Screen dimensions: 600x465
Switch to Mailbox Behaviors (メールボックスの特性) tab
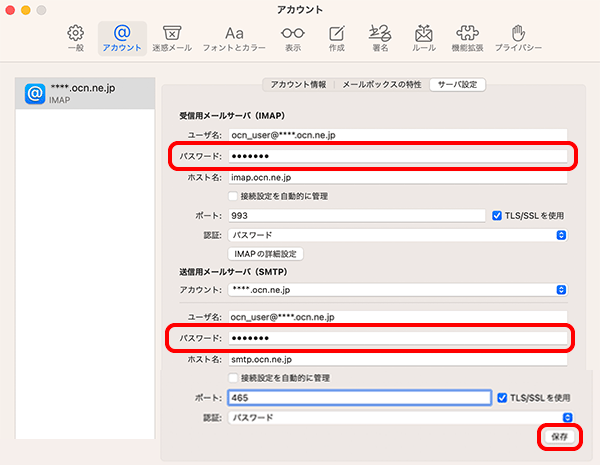(382, 84)
